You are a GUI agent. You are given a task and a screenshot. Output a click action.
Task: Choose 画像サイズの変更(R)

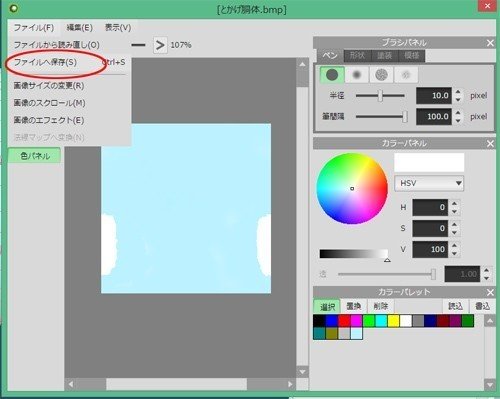point(69,86)
